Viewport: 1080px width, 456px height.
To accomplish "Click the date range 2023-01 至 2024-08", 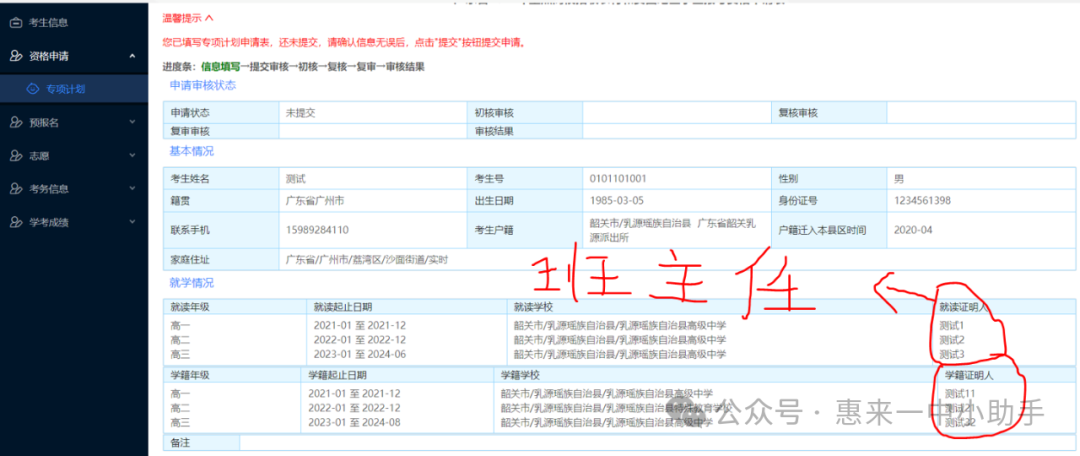I will tap(354, 422).
